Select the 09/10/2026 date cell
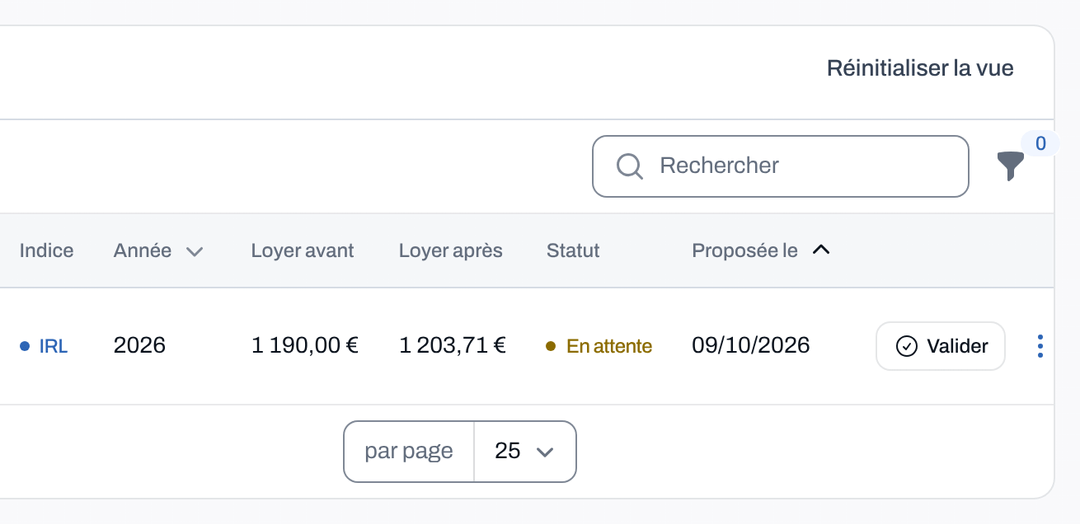The image size is (1080, 524). tap(751, 346)
